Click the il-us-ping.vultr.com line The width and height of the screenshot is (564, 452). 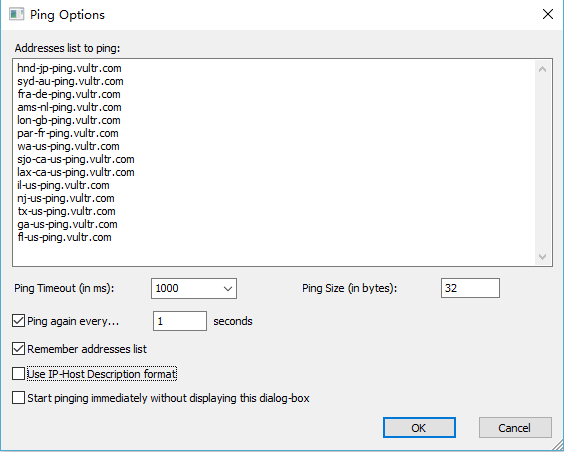click(x=63, y=185)
